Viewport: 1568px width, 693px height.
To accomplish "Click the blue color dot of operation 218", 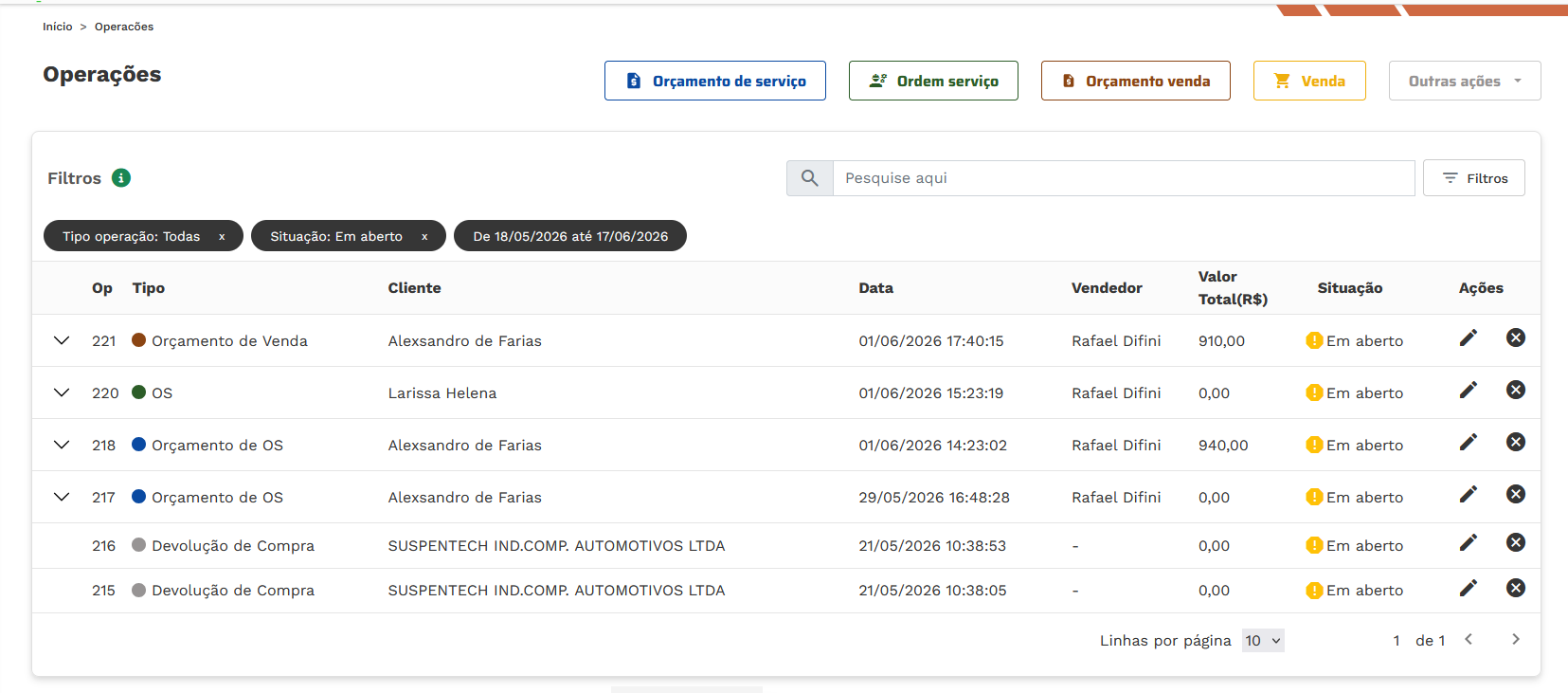I will [138, 444].
